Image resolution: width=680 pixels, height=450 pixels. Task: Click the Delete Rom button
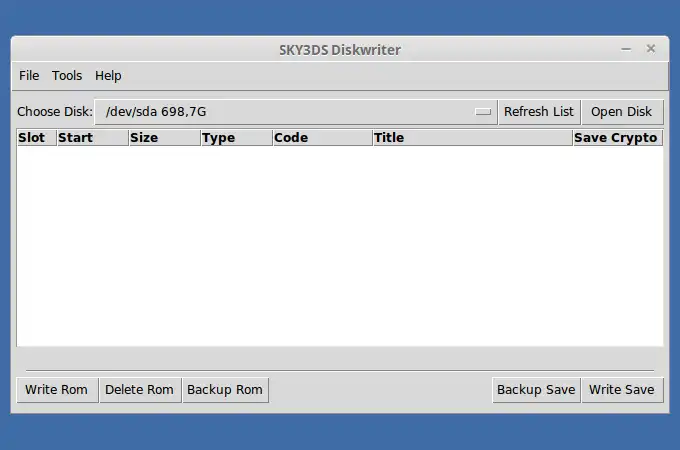click(140, 390)
